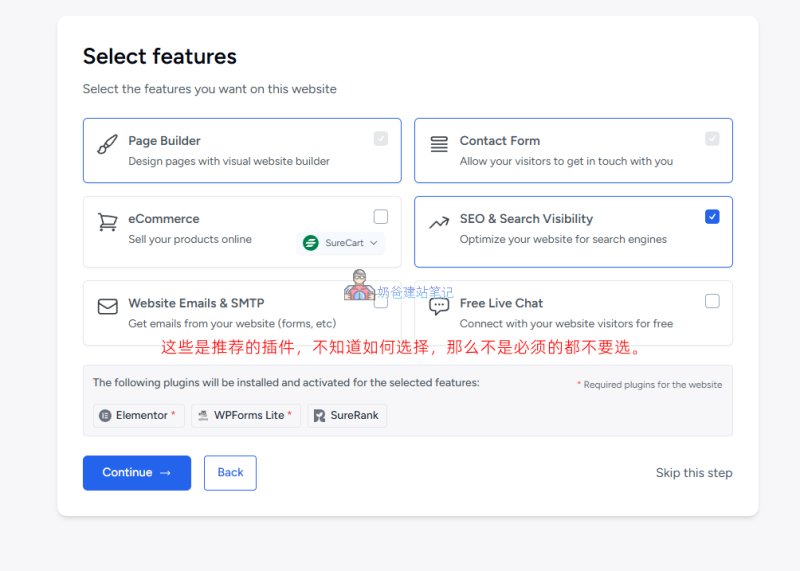Click 'Get emails from your website' description
Image resolution: width=800 pixels, height=571 pixels.
coord(232,324)
